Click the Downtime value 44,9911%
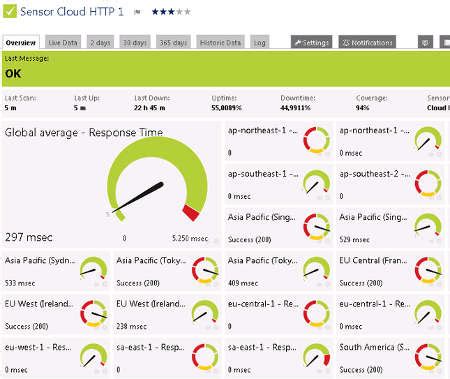Screen dimensions: 450x379 (295, 108)
